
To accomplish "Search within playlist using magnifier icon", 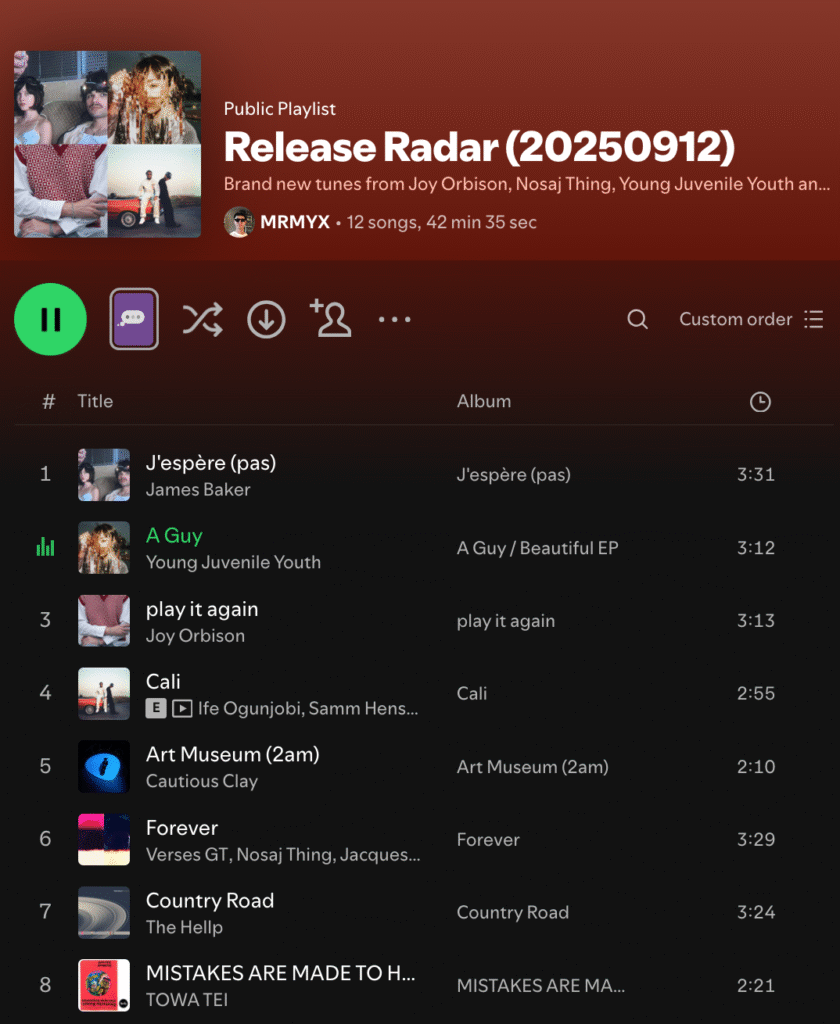I will point(638,319).
